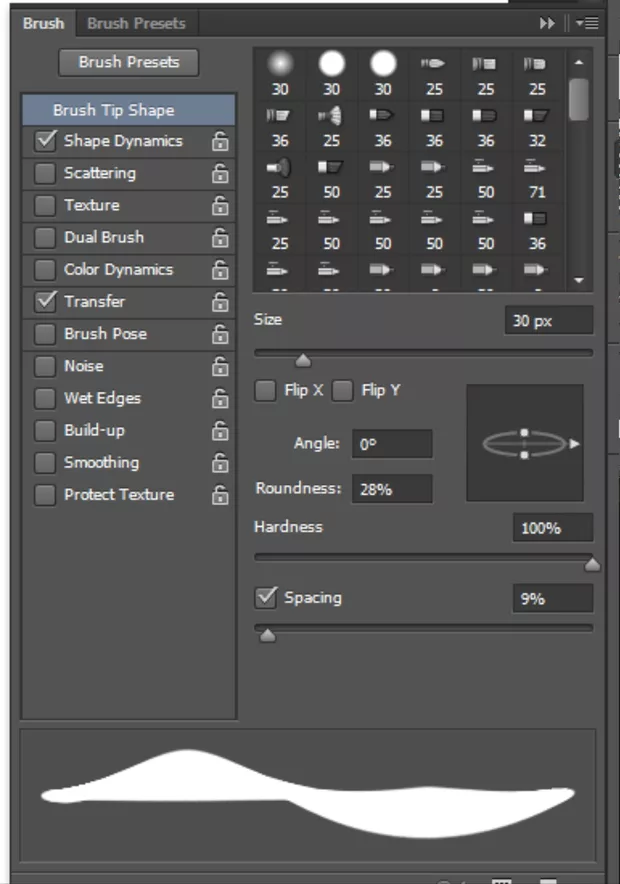Check the Flip X option
Screen dimensions: 620x884
265,391
